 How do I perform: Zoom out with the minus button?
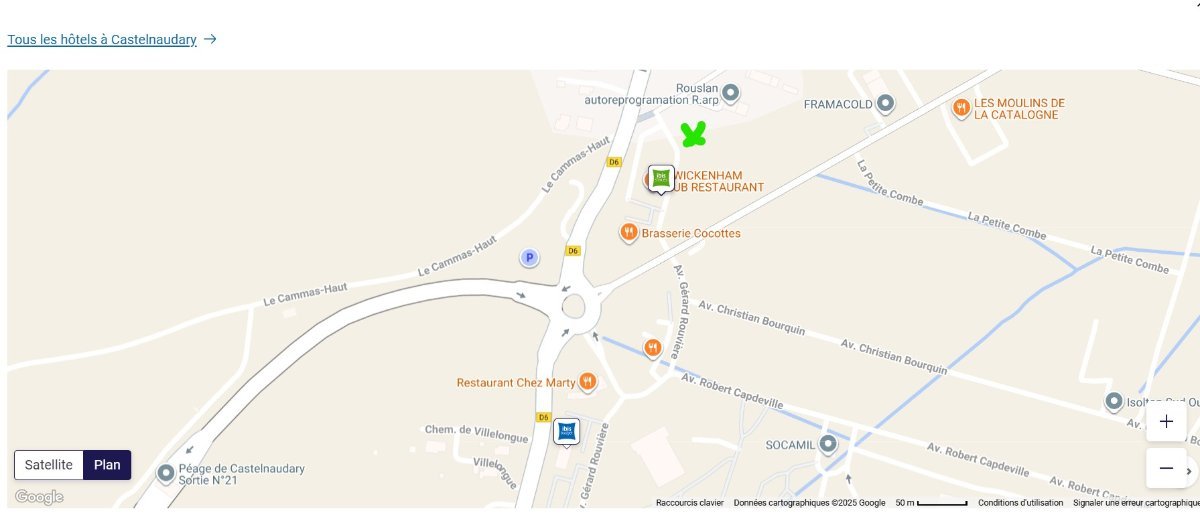1166,468
